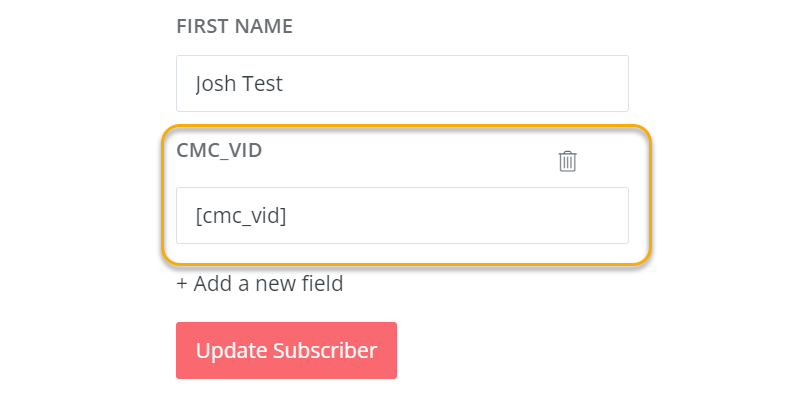
Task: Click the word Josh in First Name box
Action: coord(216,84)
